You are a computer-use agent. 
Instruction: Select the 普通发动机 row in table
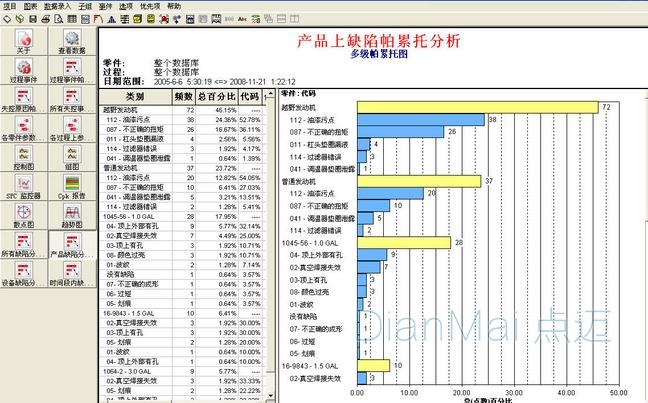pos(182,168)
